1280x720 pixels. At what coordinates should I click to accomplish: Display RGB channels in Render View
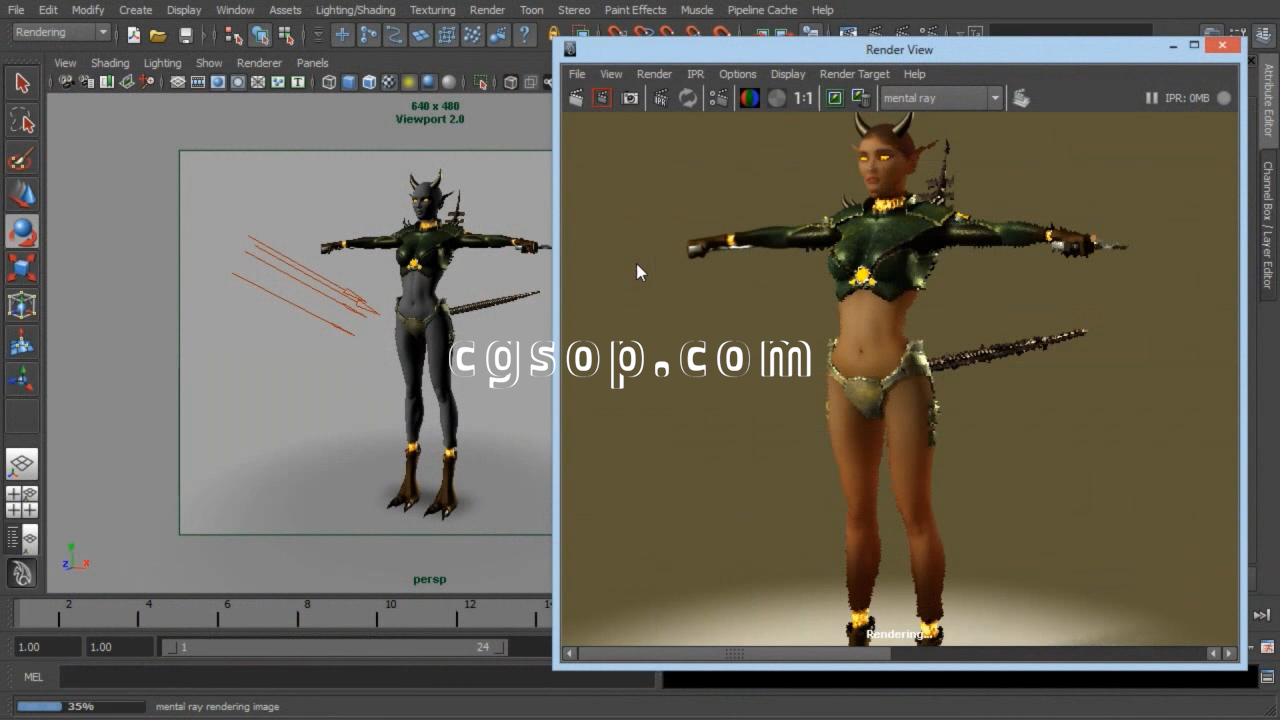pos(749,98)
